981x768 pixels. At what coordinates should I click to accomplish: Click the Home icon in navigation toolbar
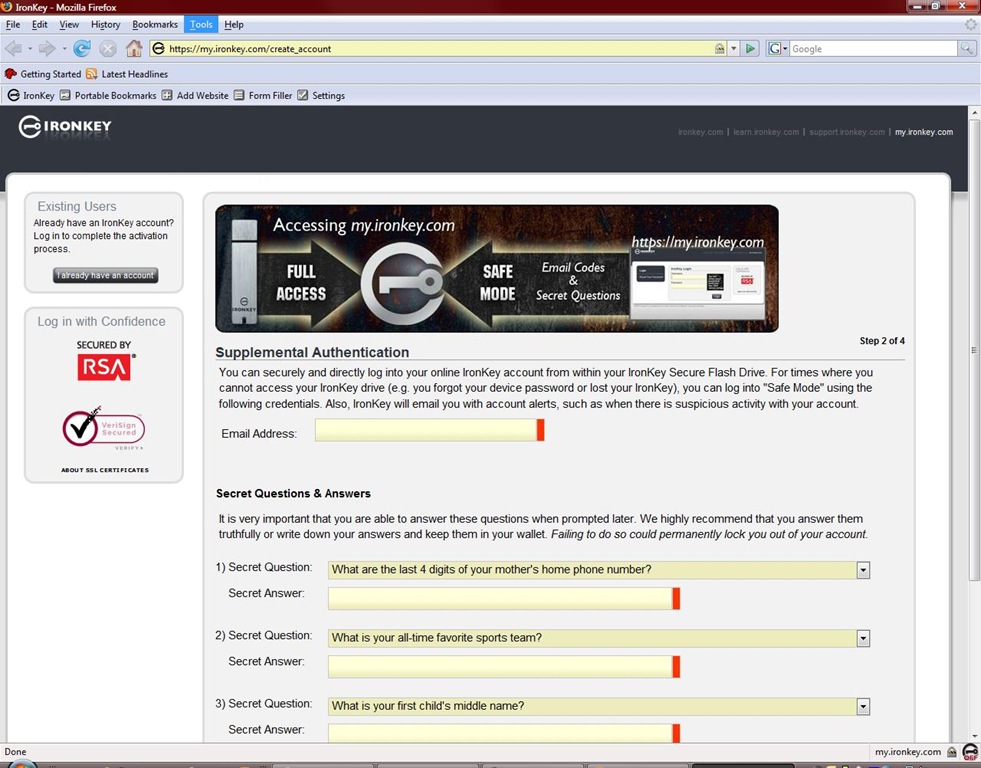click(x=134, y=48)
